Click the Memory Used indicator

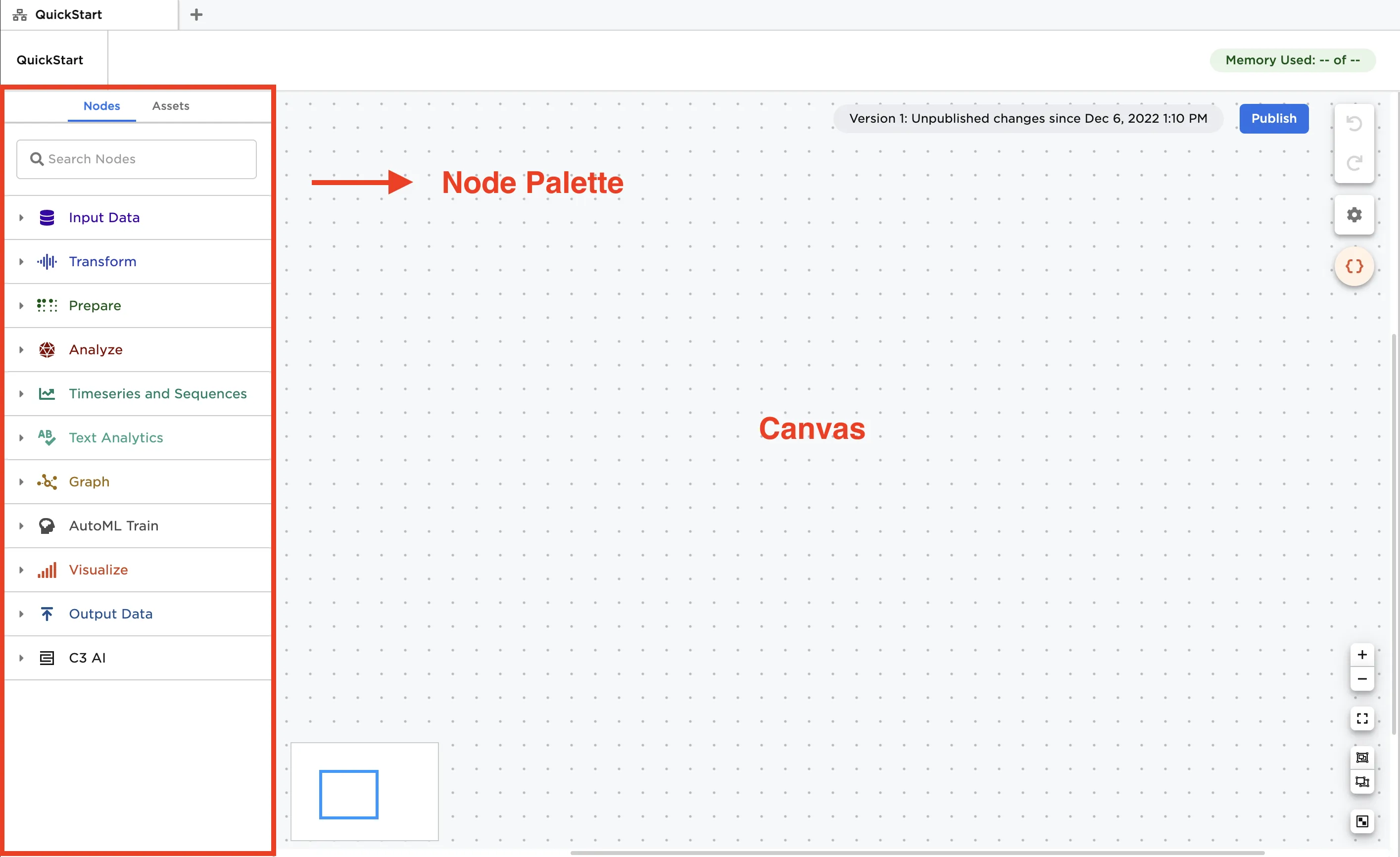click(1292, 60)
